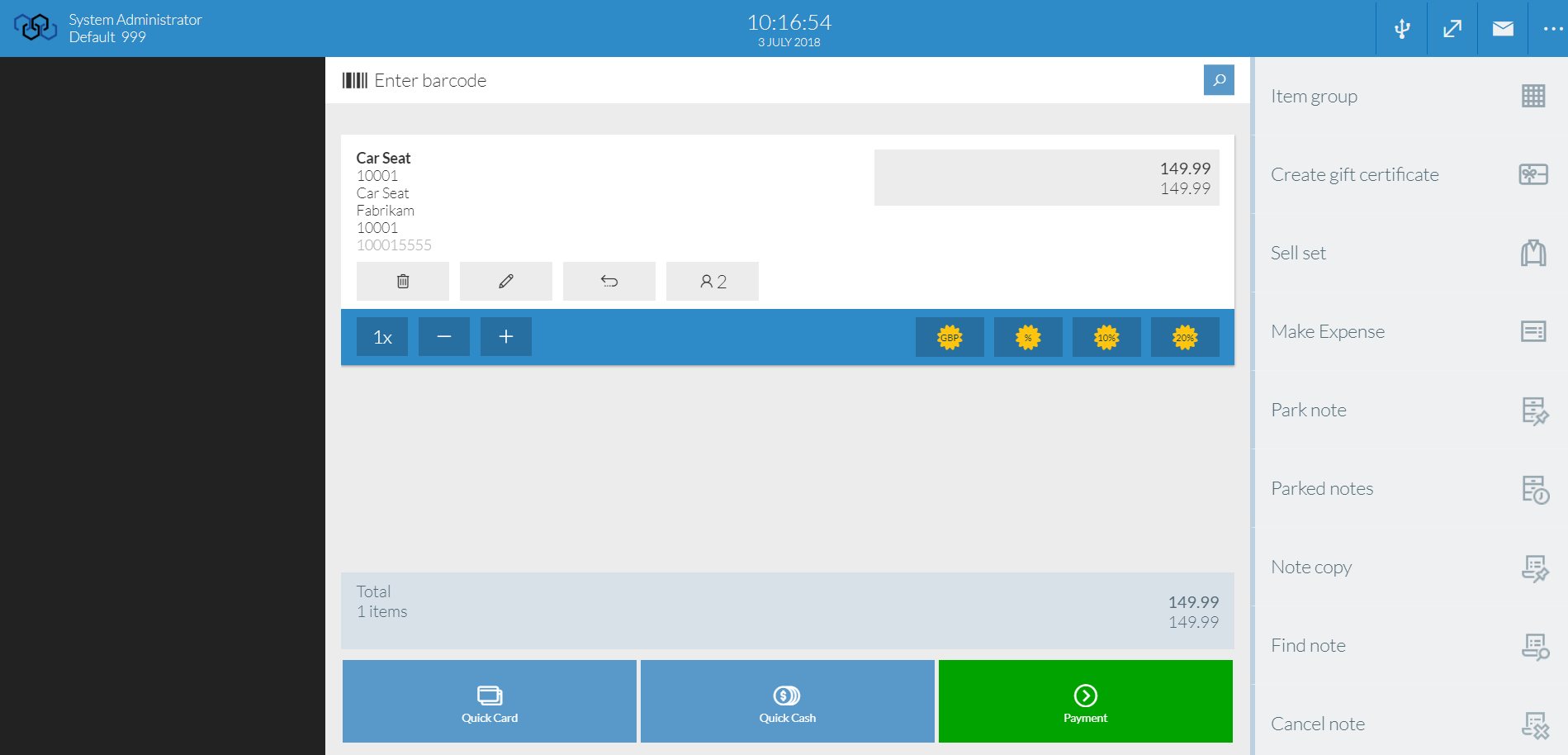1568x755 pixels.
Task: Choose Sell set in the side menu
Action: [1410, 254]
